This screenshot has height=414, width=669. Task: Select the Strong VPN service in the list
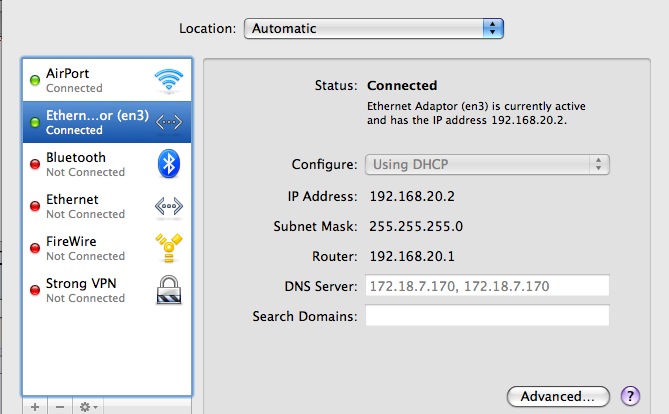[107, 290]
